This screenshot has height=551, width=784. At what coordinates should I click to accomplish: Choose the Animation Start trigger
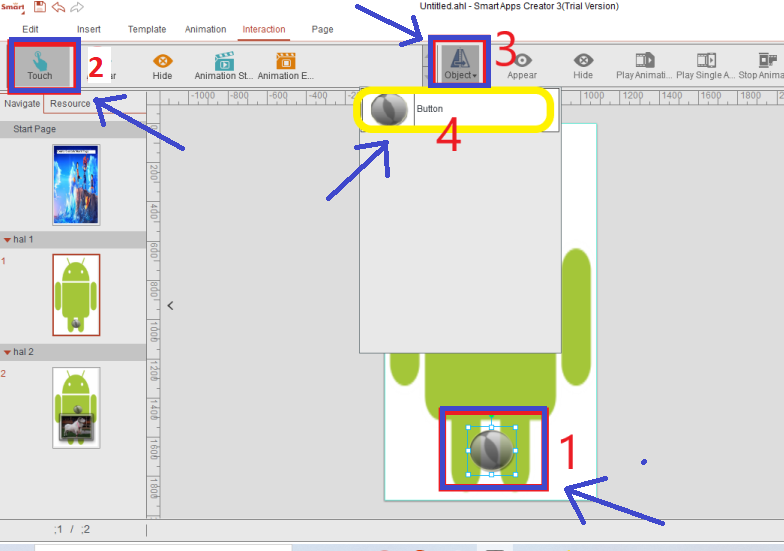click(x=224, y=66)
